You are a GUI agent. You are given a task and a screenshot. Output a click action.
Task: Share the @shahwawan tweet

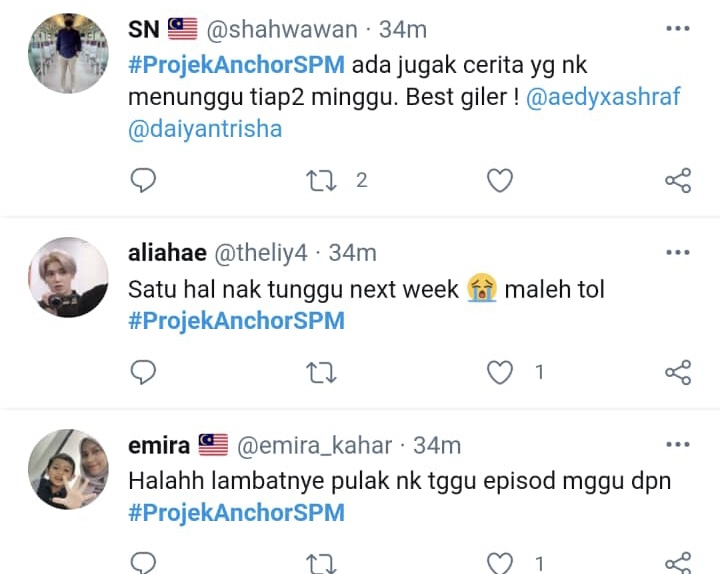[x=678, y=180]
